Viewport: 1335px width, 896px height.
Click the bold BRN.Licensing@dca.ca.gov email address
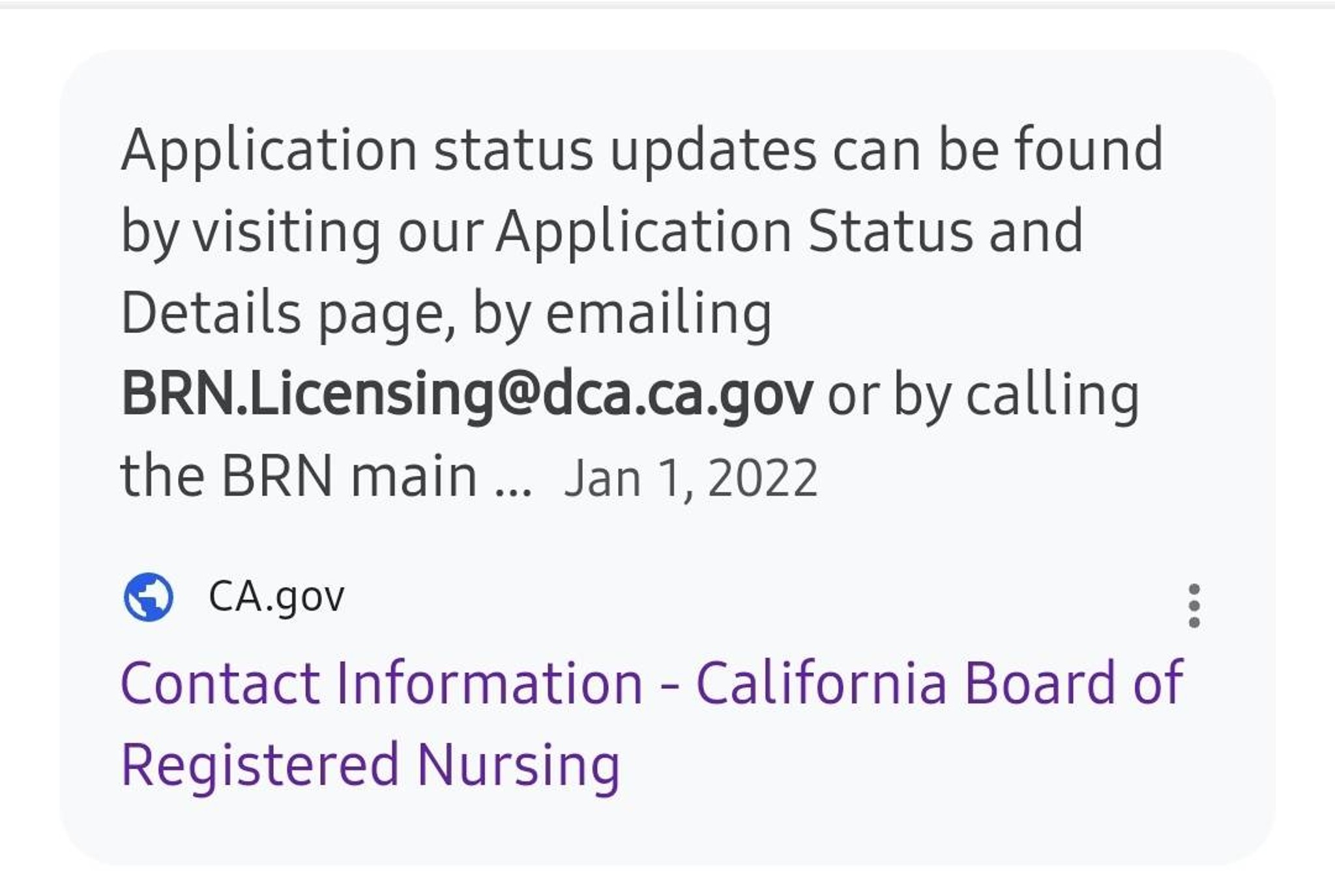click(467, 395)
